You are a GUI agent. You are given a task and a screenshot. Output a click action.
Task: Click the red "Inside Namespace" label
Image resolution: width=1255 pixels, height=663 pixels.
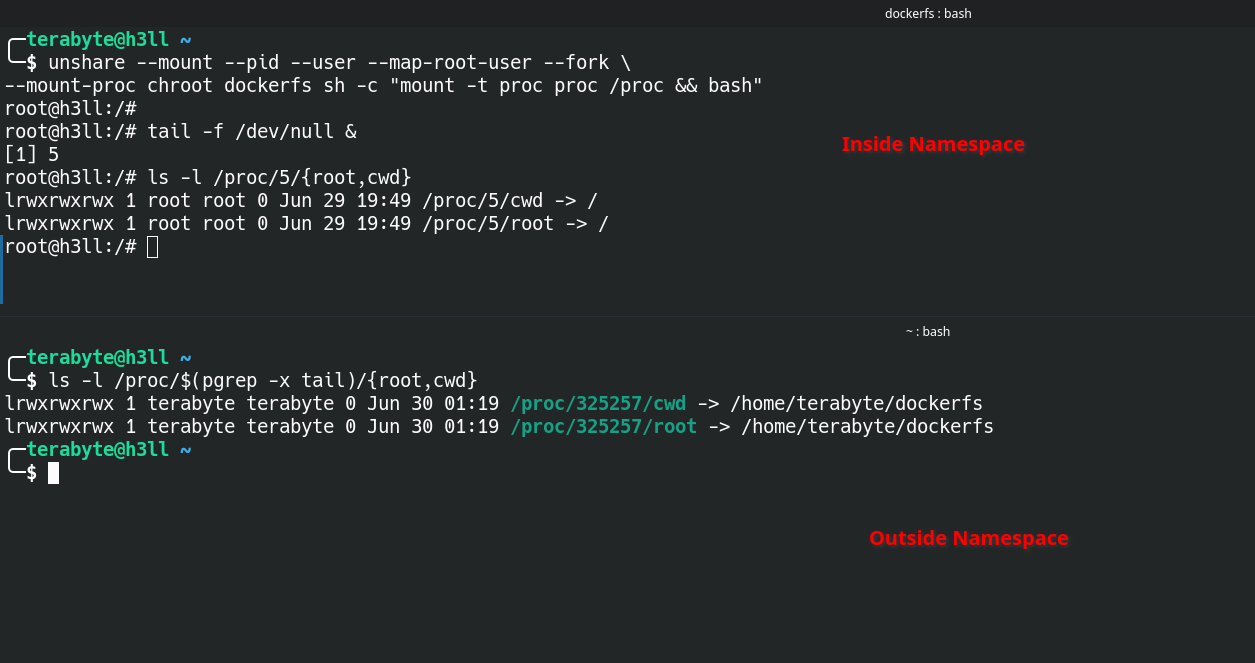point(932,144)
